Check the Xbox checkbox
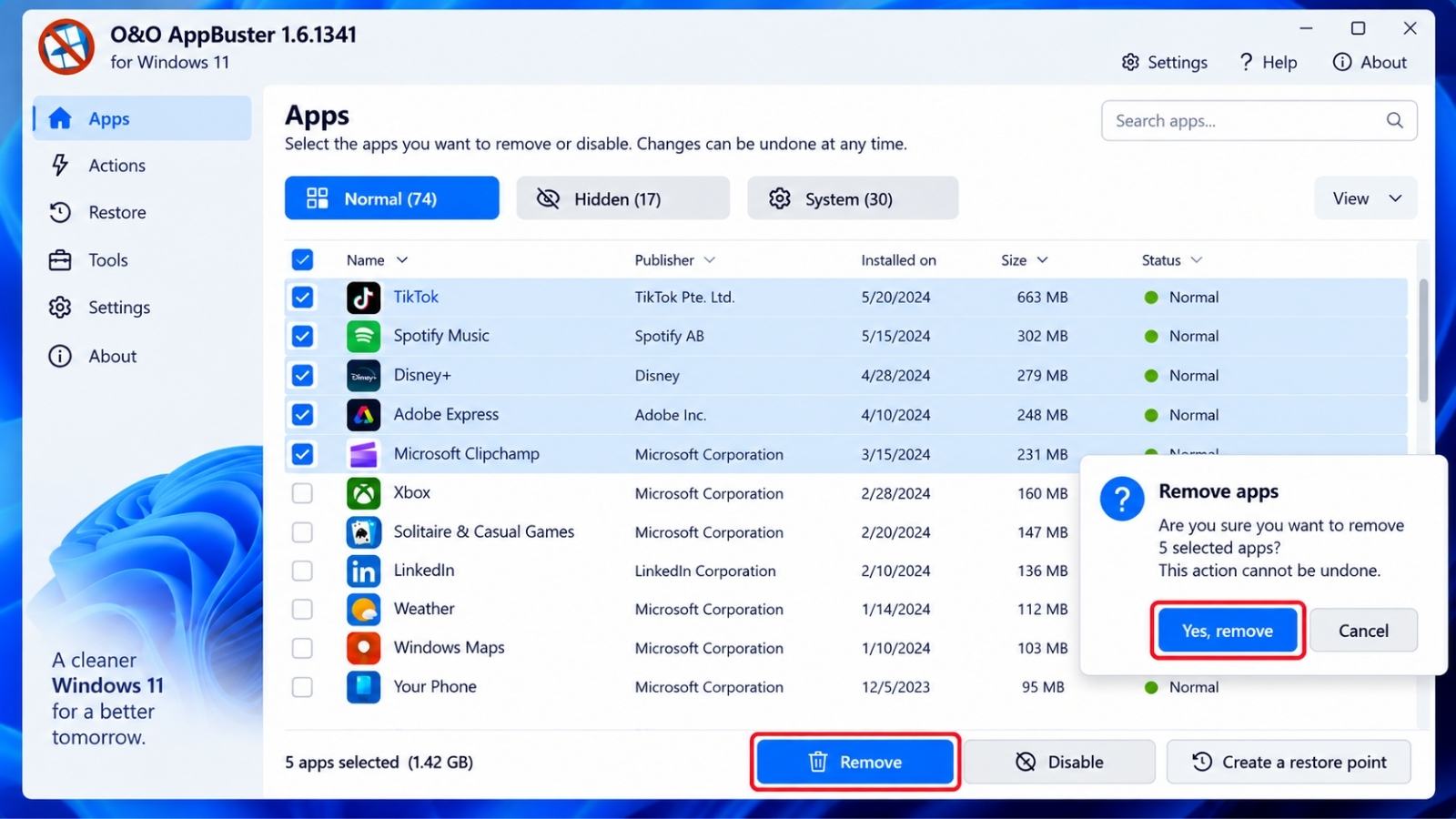This screenshot has height=819, width=1456. pyautogui.click(x=302, y=493)
